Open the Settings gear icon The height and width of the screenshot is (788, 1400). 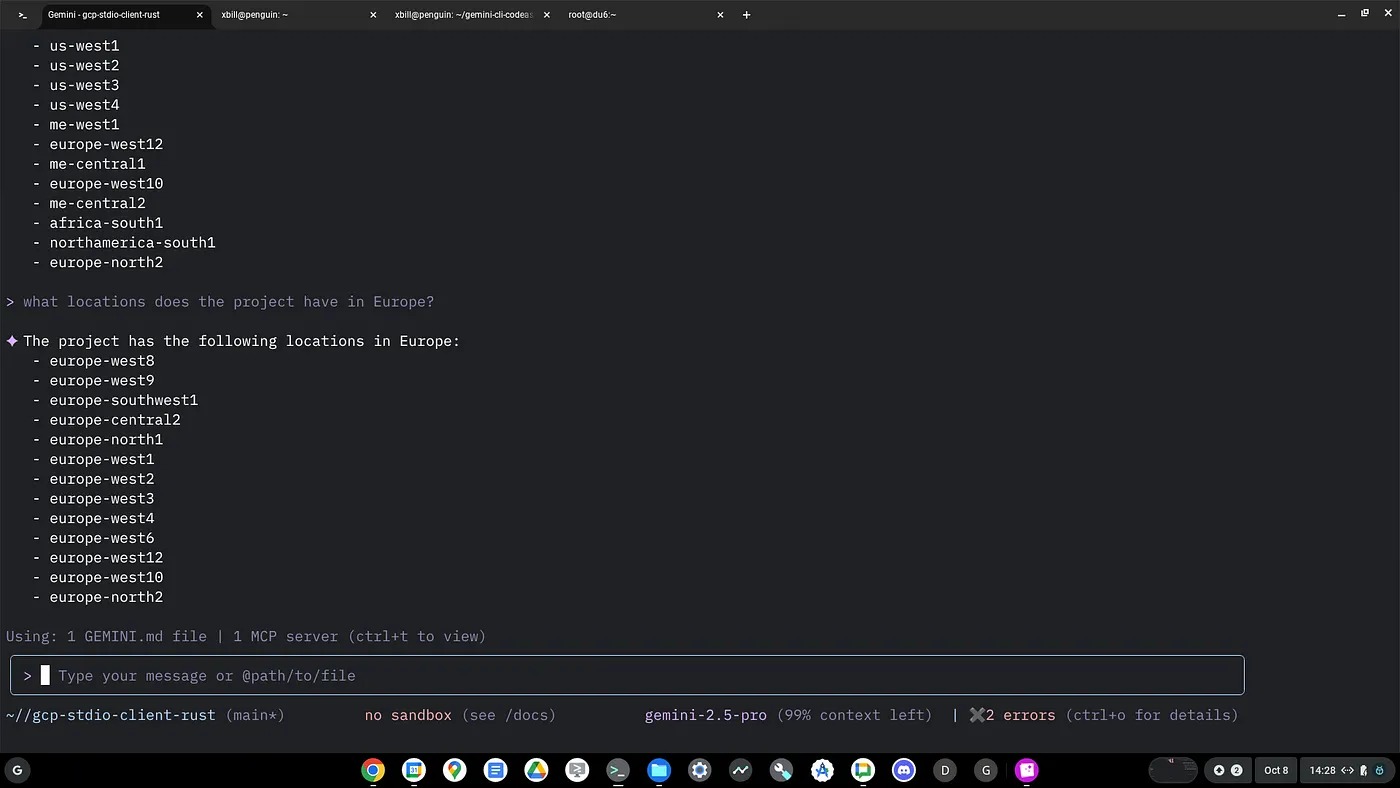(699, 770)
